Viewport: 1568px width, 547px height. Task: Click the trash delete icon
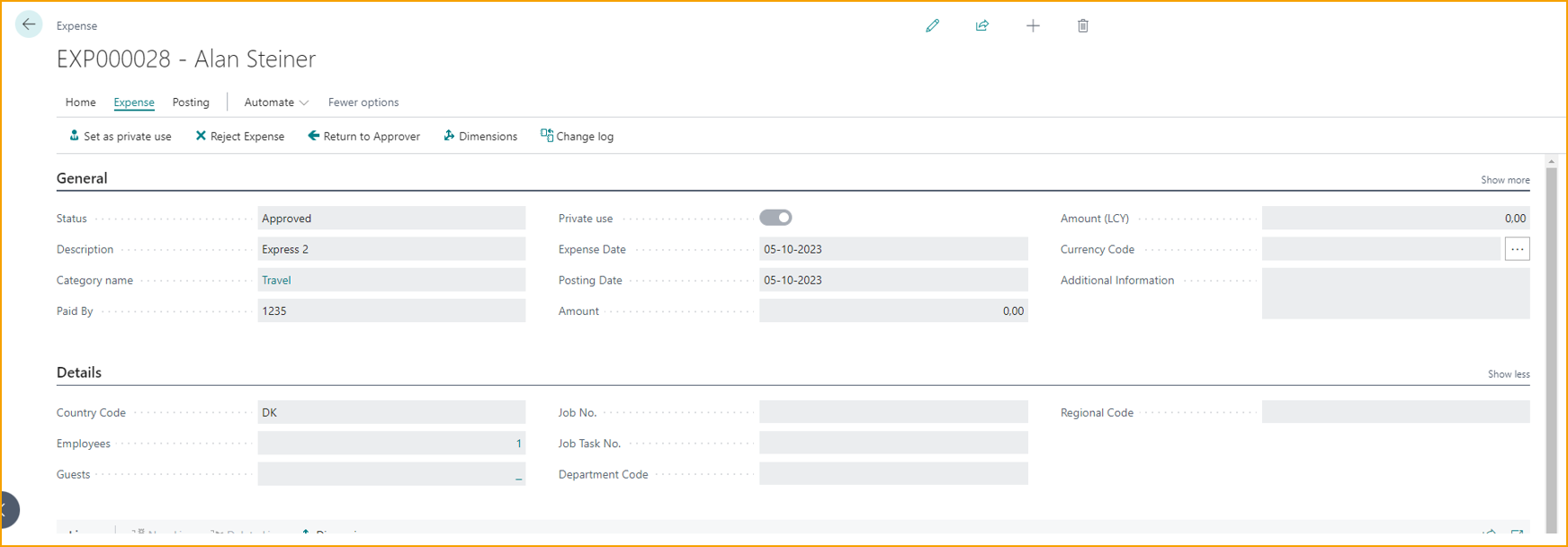pos(1083,26)
